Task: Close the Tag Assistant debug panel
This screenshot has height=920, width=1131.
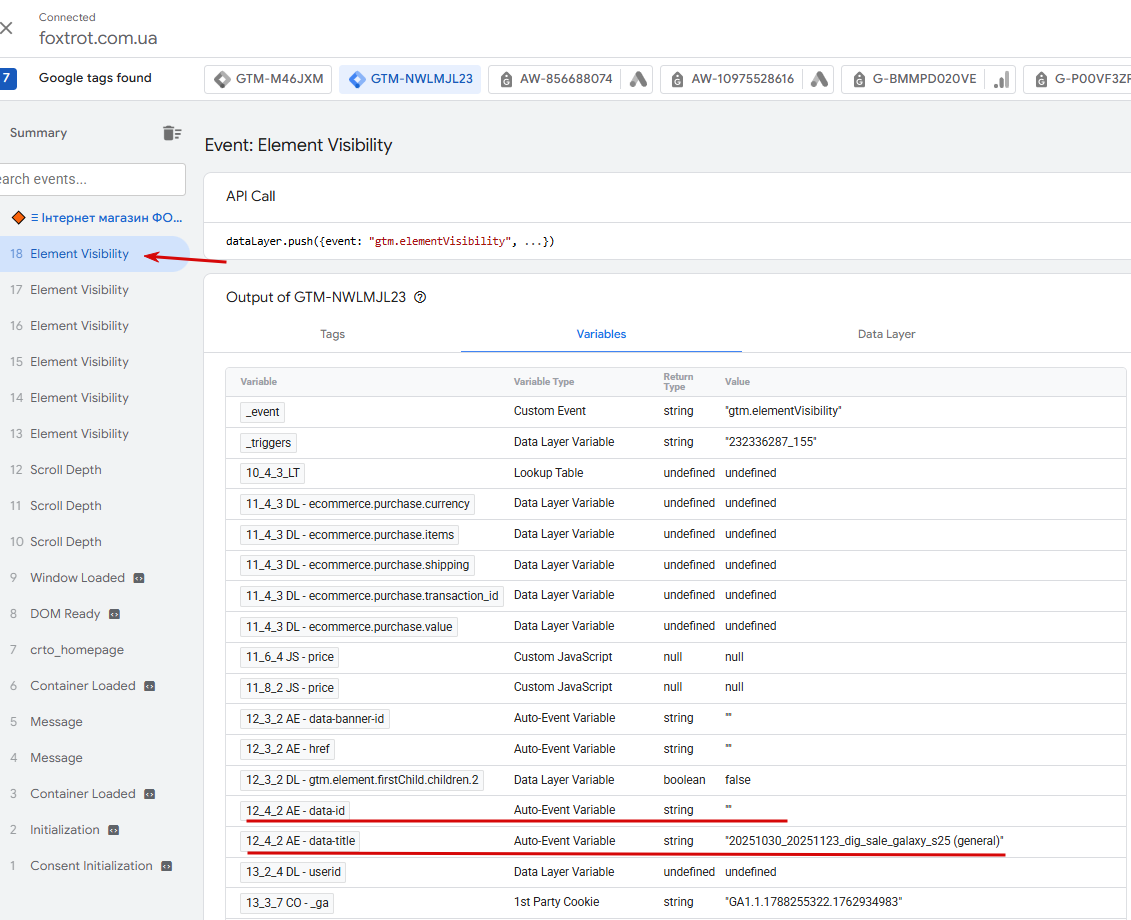Action: coord(7,28)
